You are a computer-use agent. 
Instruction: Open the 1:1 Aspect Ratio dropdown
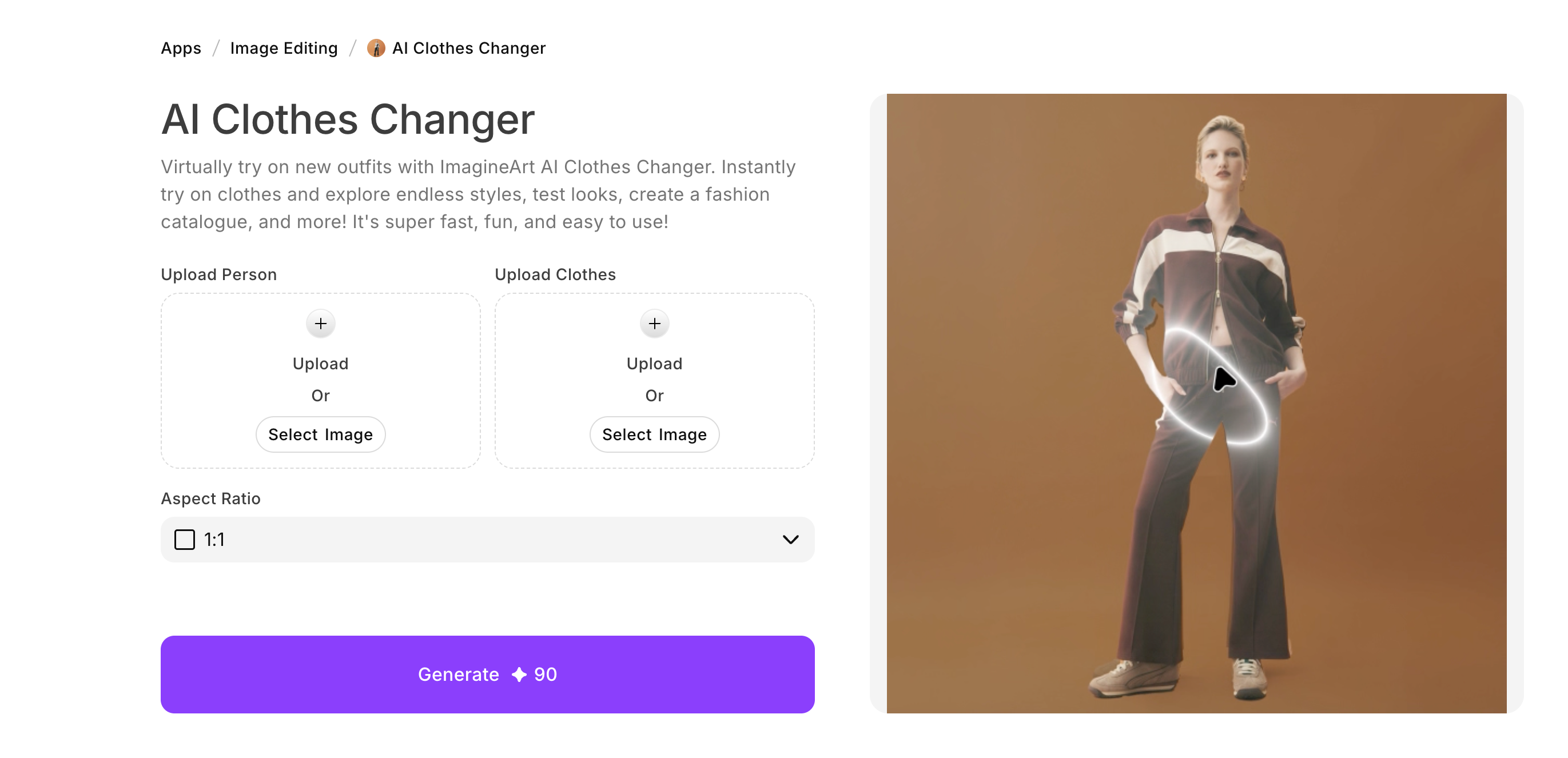(x=487, y=540)
